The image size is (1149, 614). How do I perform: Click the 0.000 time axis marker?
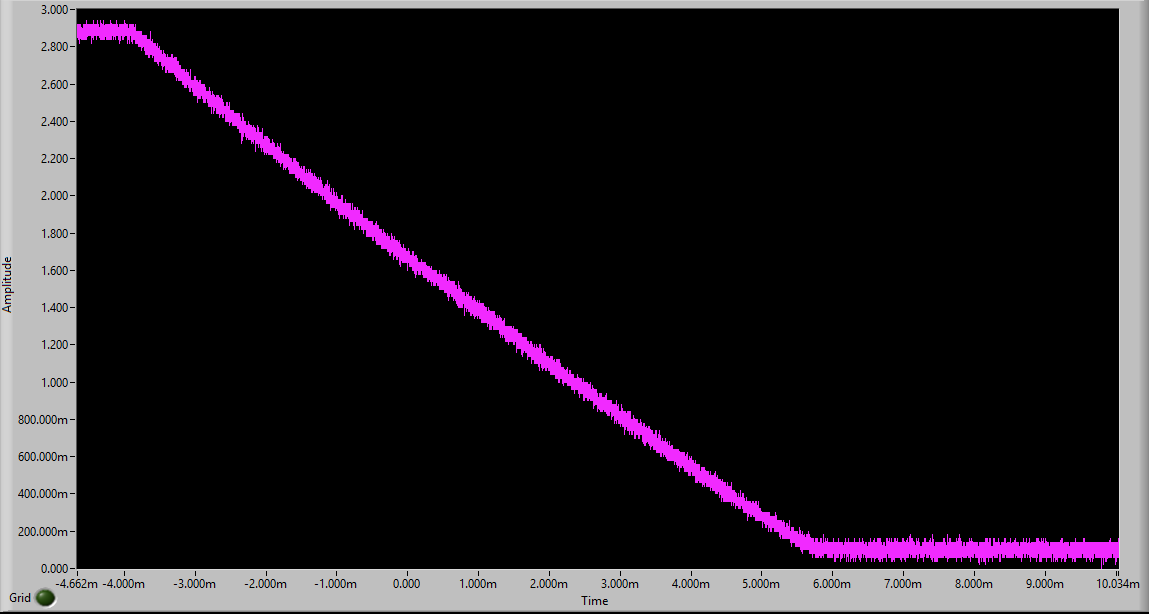click(x=407, y=584)
